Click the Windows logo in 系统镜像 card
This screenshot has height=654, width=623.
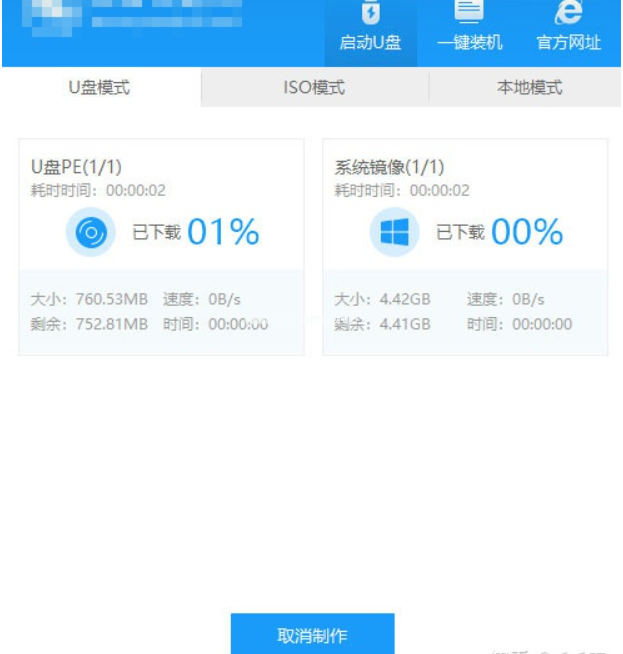(394, 233)
